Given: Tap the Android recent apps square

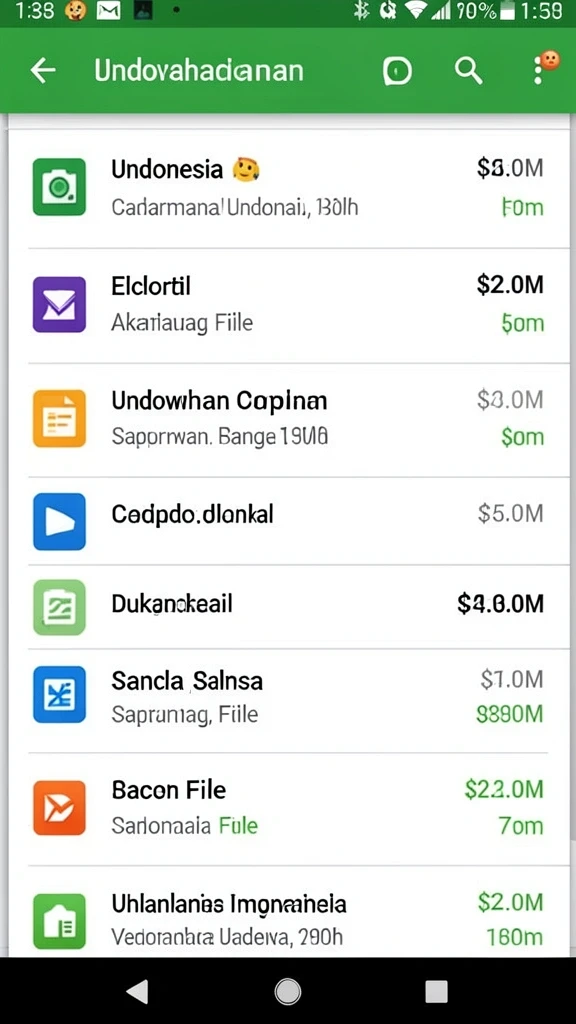Looking at the screenshot, I should click(x=436, y=991).
